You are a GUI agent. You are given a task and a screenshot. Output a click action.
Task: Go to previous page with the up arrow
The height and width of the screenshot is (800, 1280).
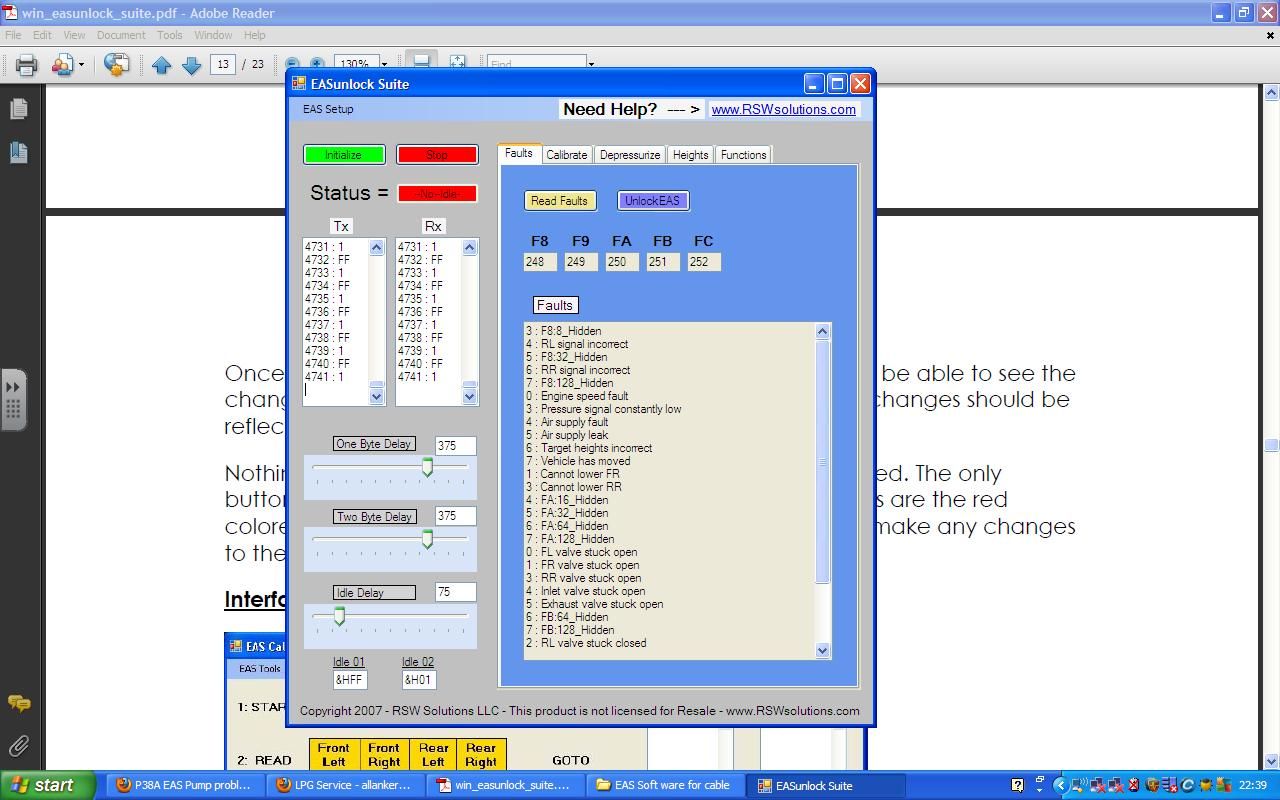point(161,65)
